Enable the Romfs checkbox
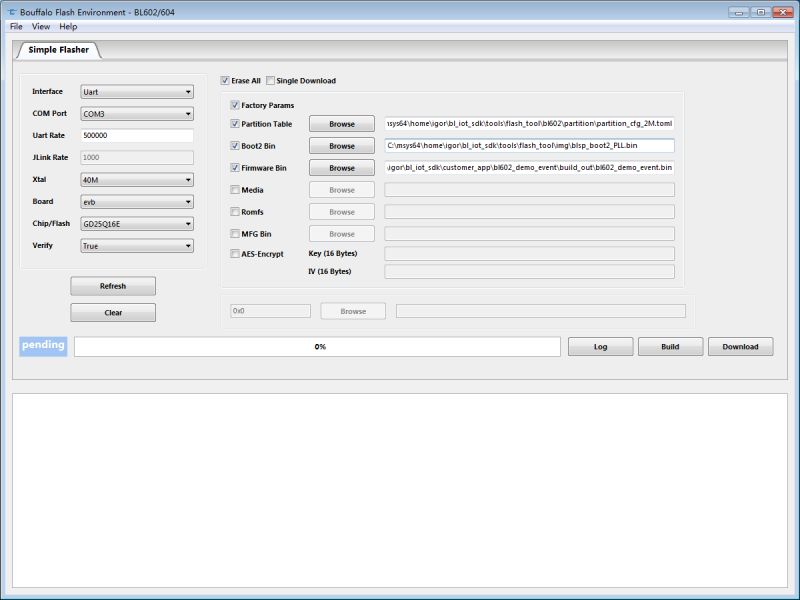The width and height of the screenshot is (800, 600). pyautogui.click(x=235, y=212)
